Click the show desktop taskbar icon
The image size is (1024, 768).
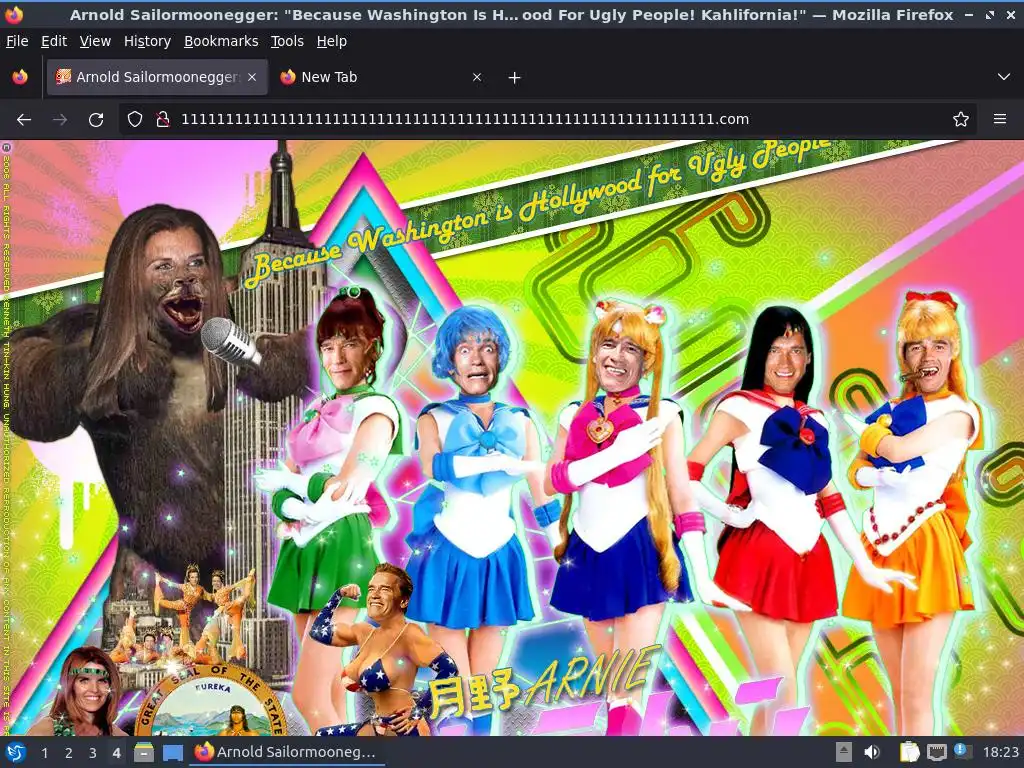(172, 753)
